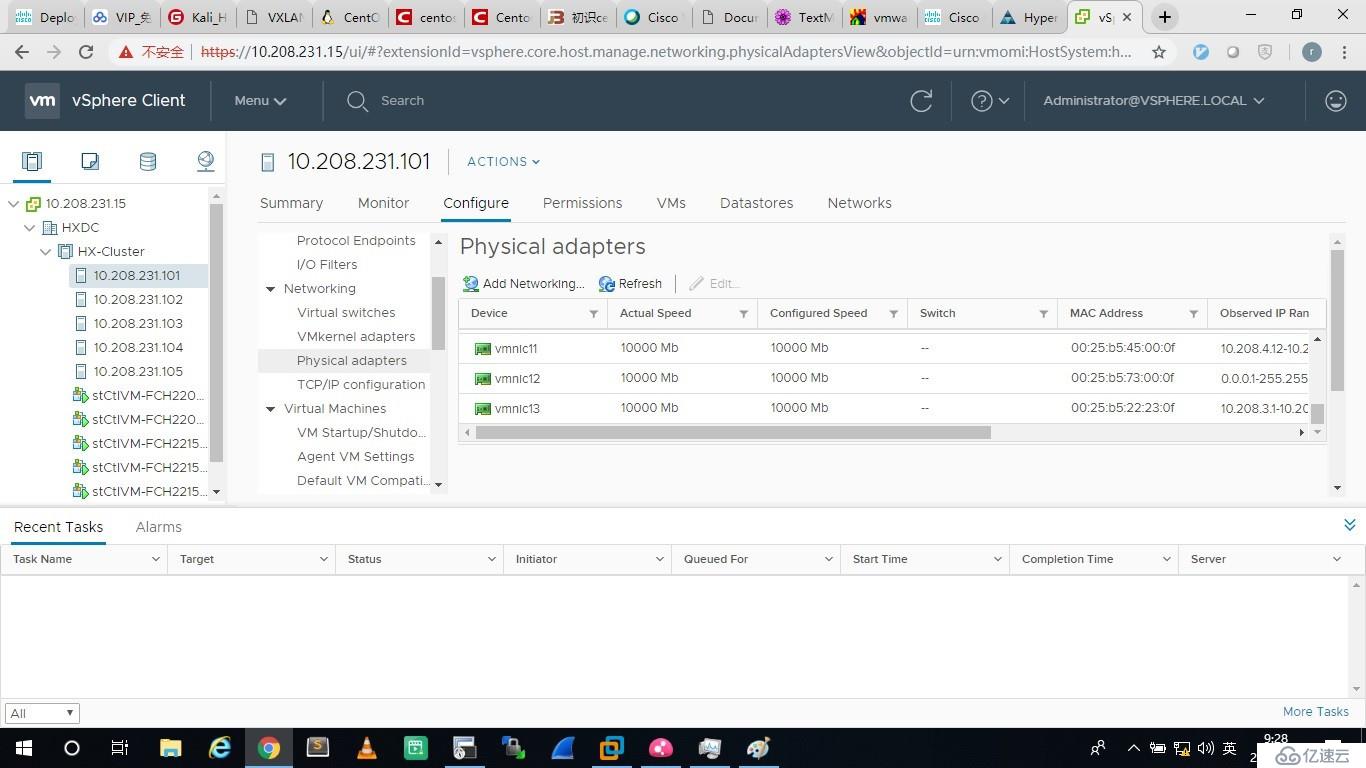Open VLC media player from taskbar
Viewport: 1366px width, 768px height.
pyautogui.click(x=367, y=748)
